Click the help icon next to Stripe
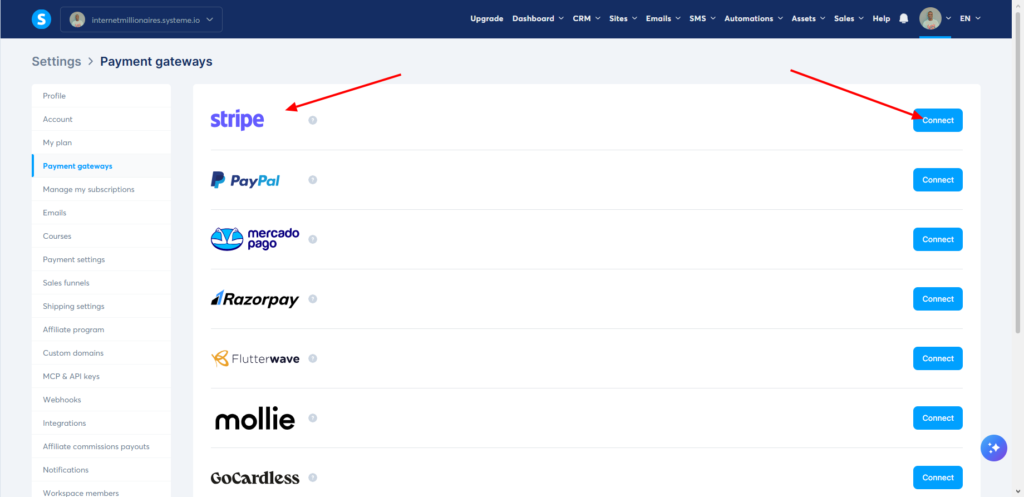This screenshot has width=1024, height=497. tap(313, 120)
